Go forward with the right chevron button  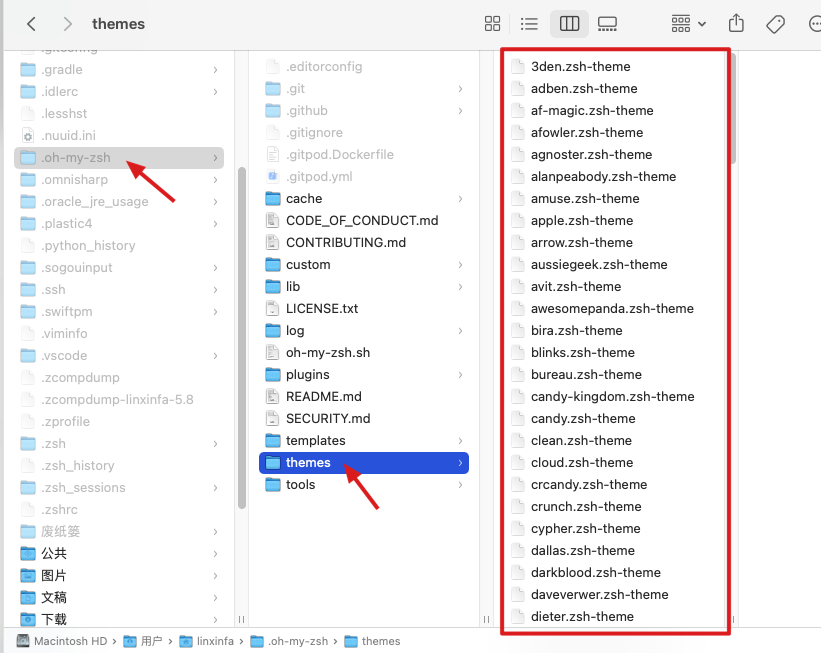point(67,24)
